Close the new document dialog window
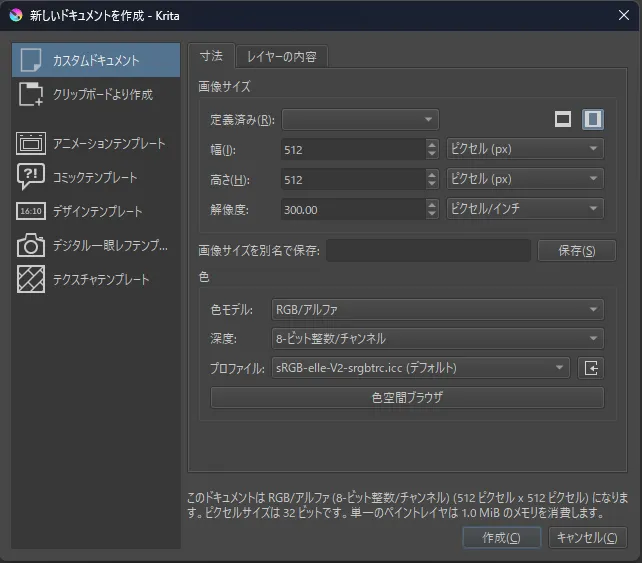Image resolution: width=642 pixels, height=563 pixels. click(x=624, y=15)
